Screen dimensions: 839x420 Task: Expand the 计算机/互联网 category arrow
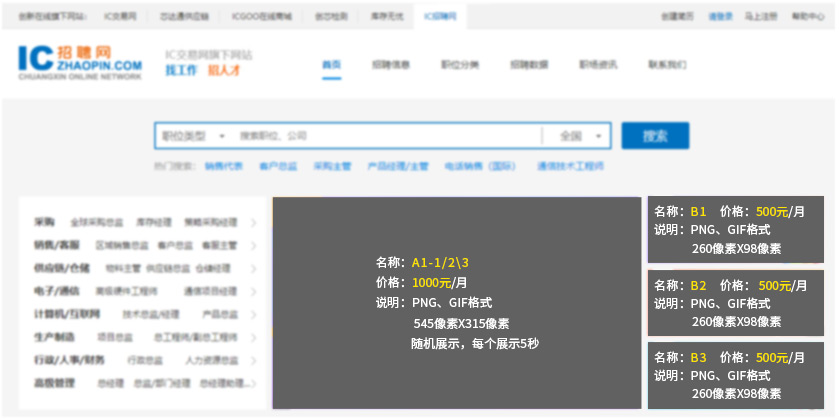[253, 315]
